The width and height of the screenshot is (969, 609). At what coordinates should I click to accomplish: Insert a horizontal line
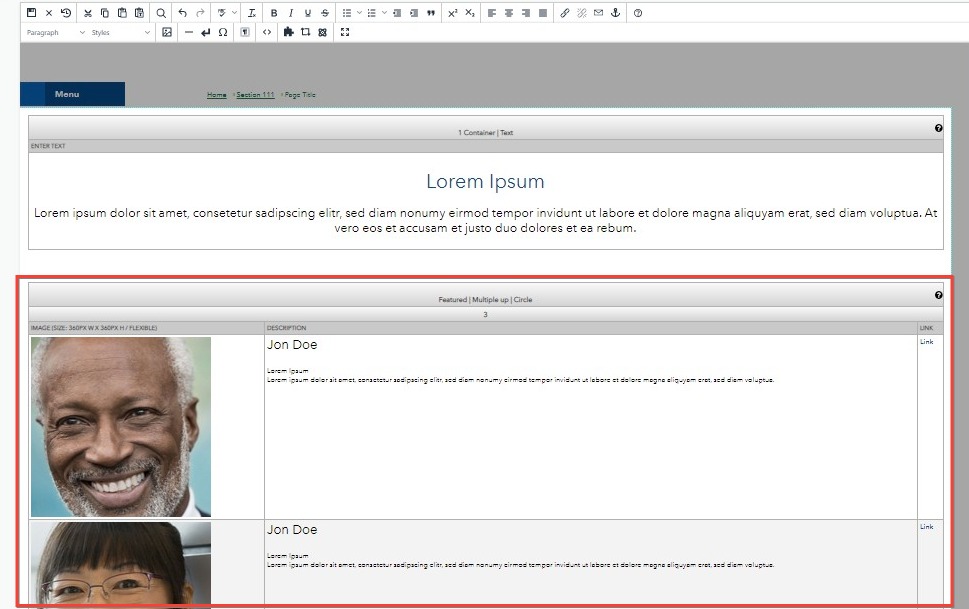189,32
